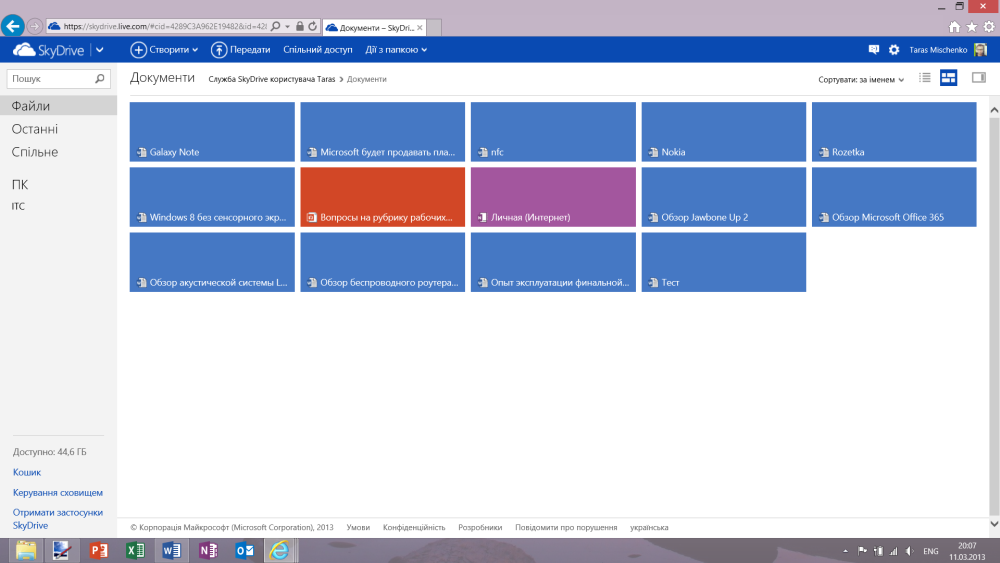1000x563 pixels.
Task: Close the Документи – SkyDrive tab
Action: [420, 27]
